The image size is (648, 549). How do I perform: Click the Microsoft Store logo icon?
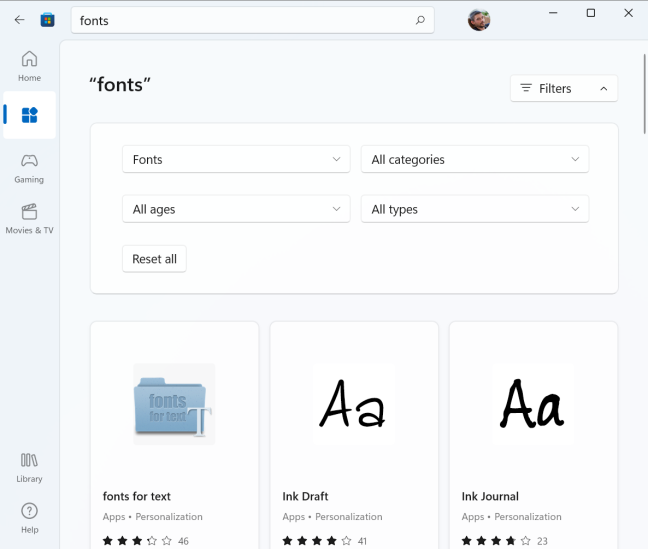pyautogui.click(x=48, y=20)
